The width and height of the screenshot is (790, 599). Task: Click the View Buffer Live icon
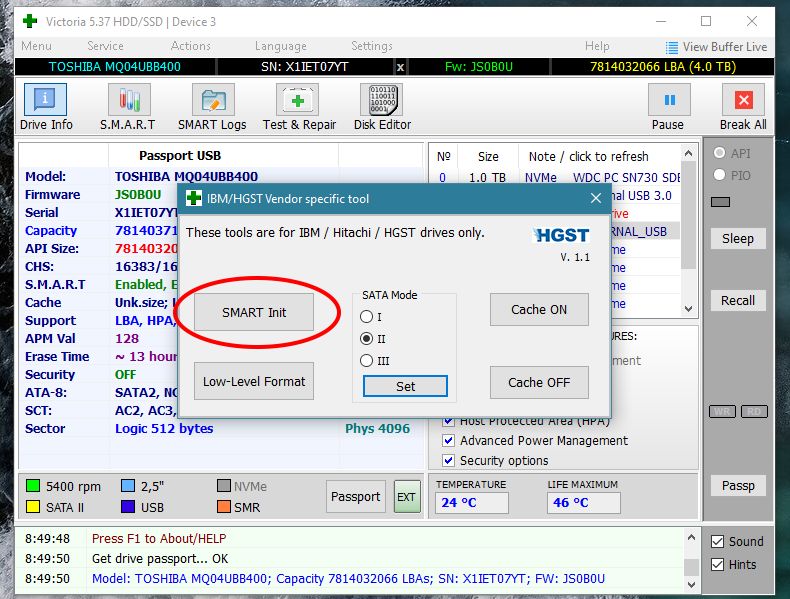(x=672, y=47)
